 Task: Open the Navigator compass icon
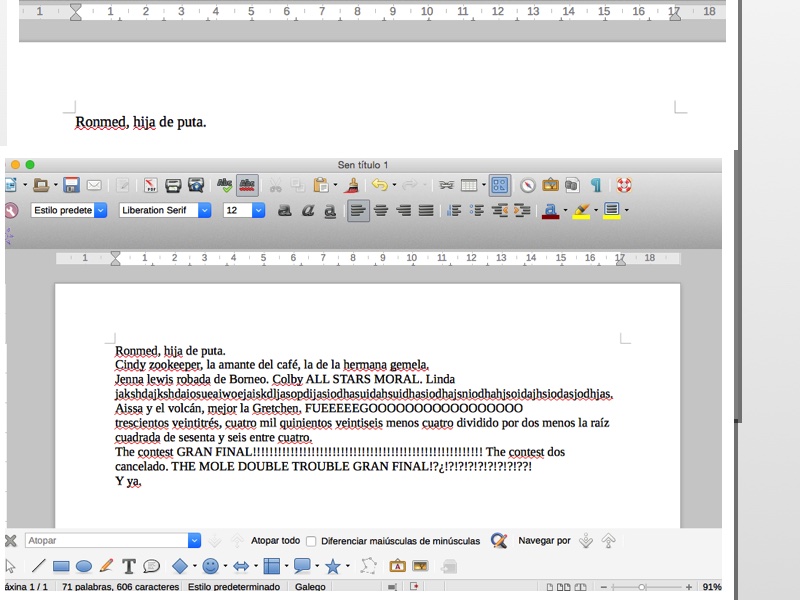point(527,185)
